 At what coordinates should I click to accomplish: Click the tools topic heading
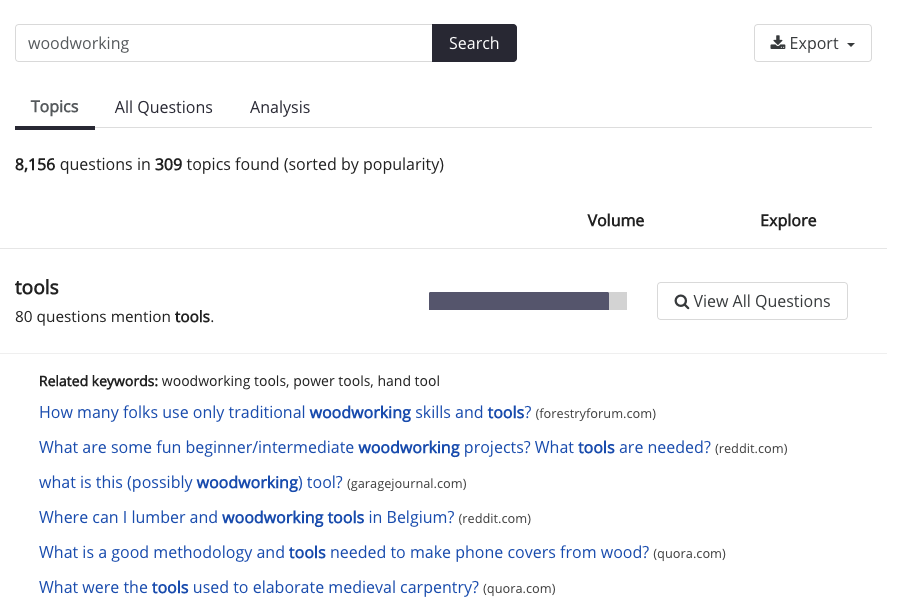(37, 288)
